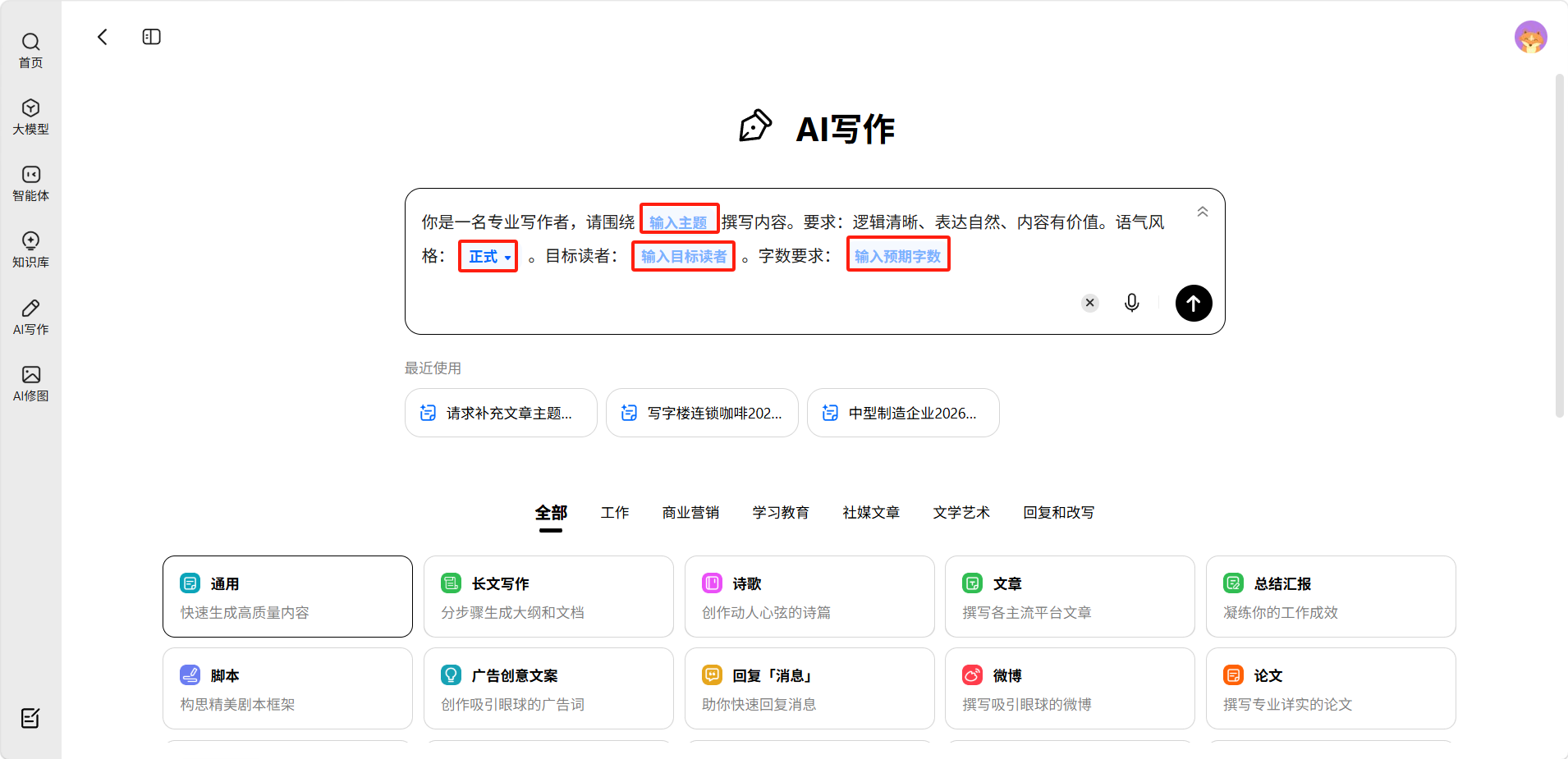Clear the prompt with the X icon

tap(1089, 303)
